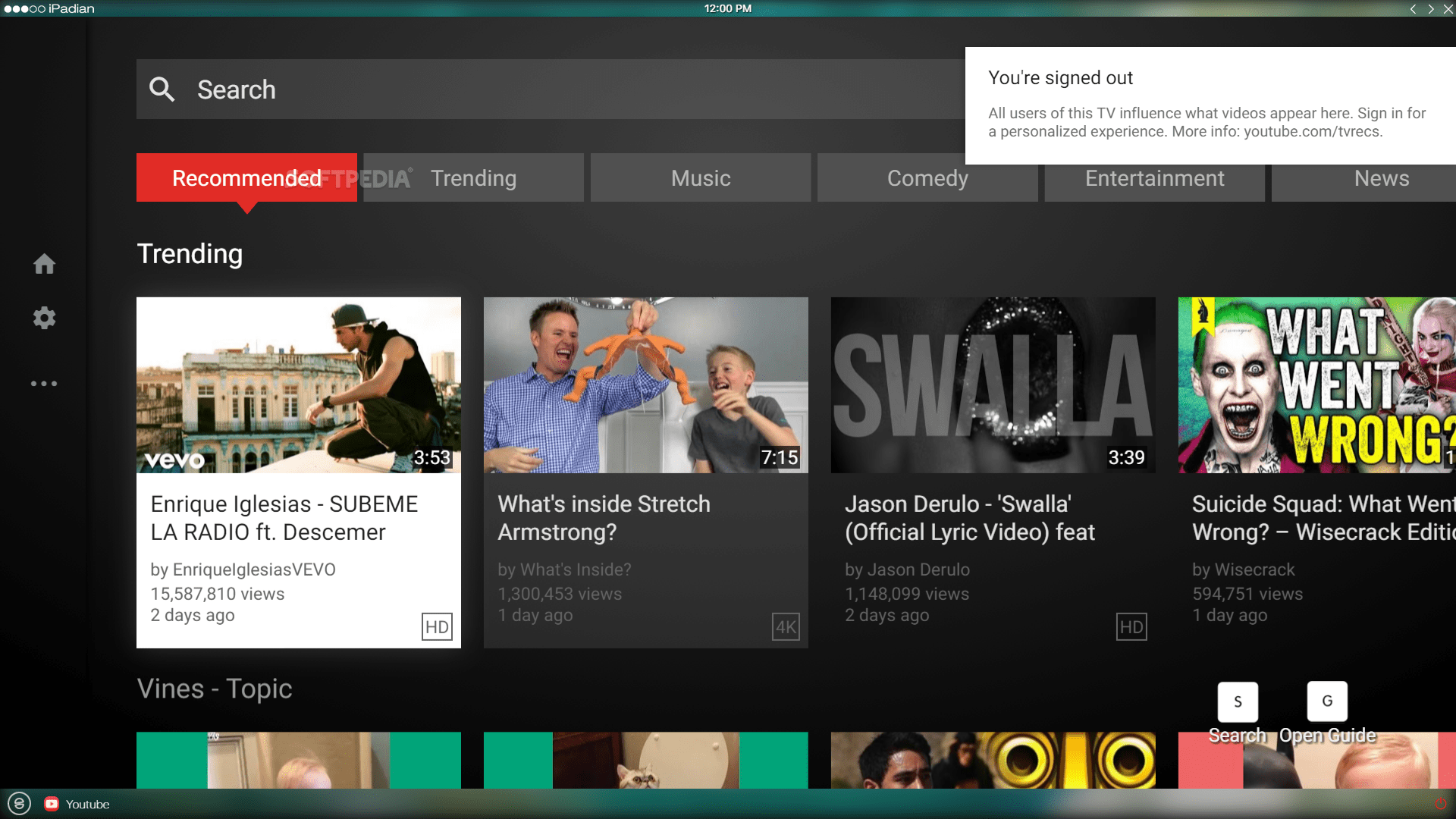Select the Recommended tab
The height and width of the screenshot is (819, 1456).
click(246, 178)
